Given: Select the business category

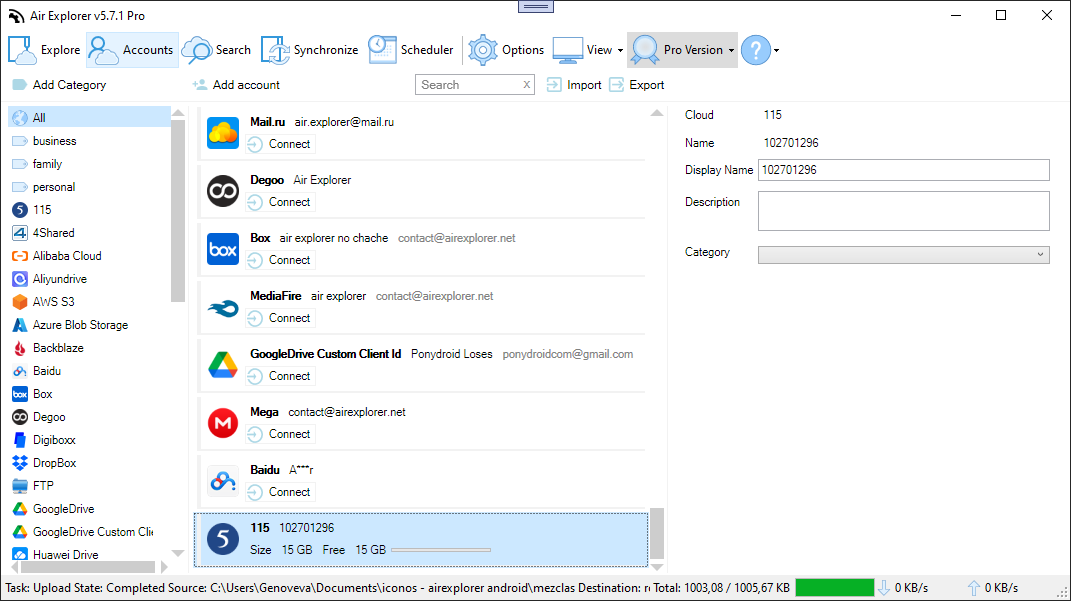Looking at the screenshot, I should (54, 141).
